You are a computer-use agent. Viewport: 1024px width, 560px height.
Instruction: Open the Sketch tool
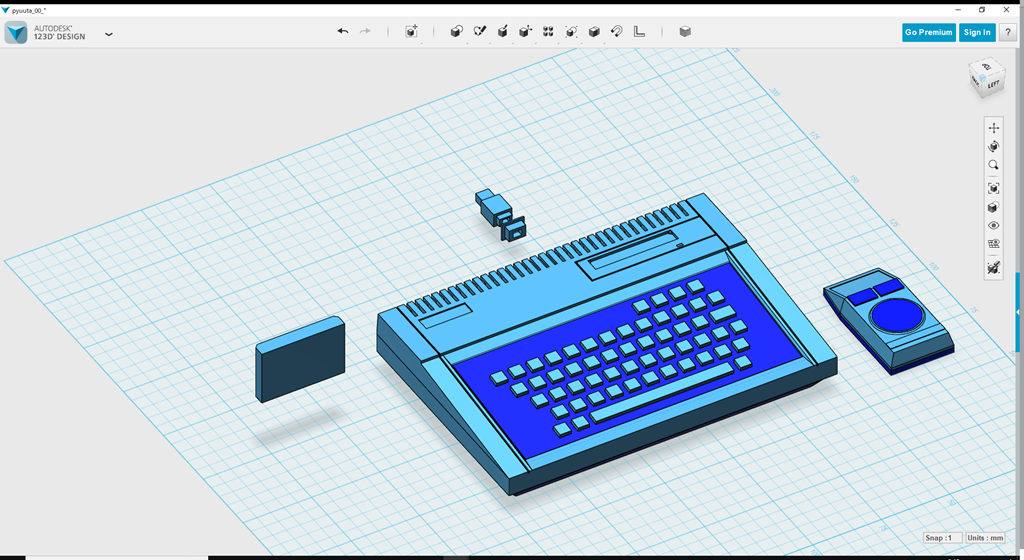point(480,32)
